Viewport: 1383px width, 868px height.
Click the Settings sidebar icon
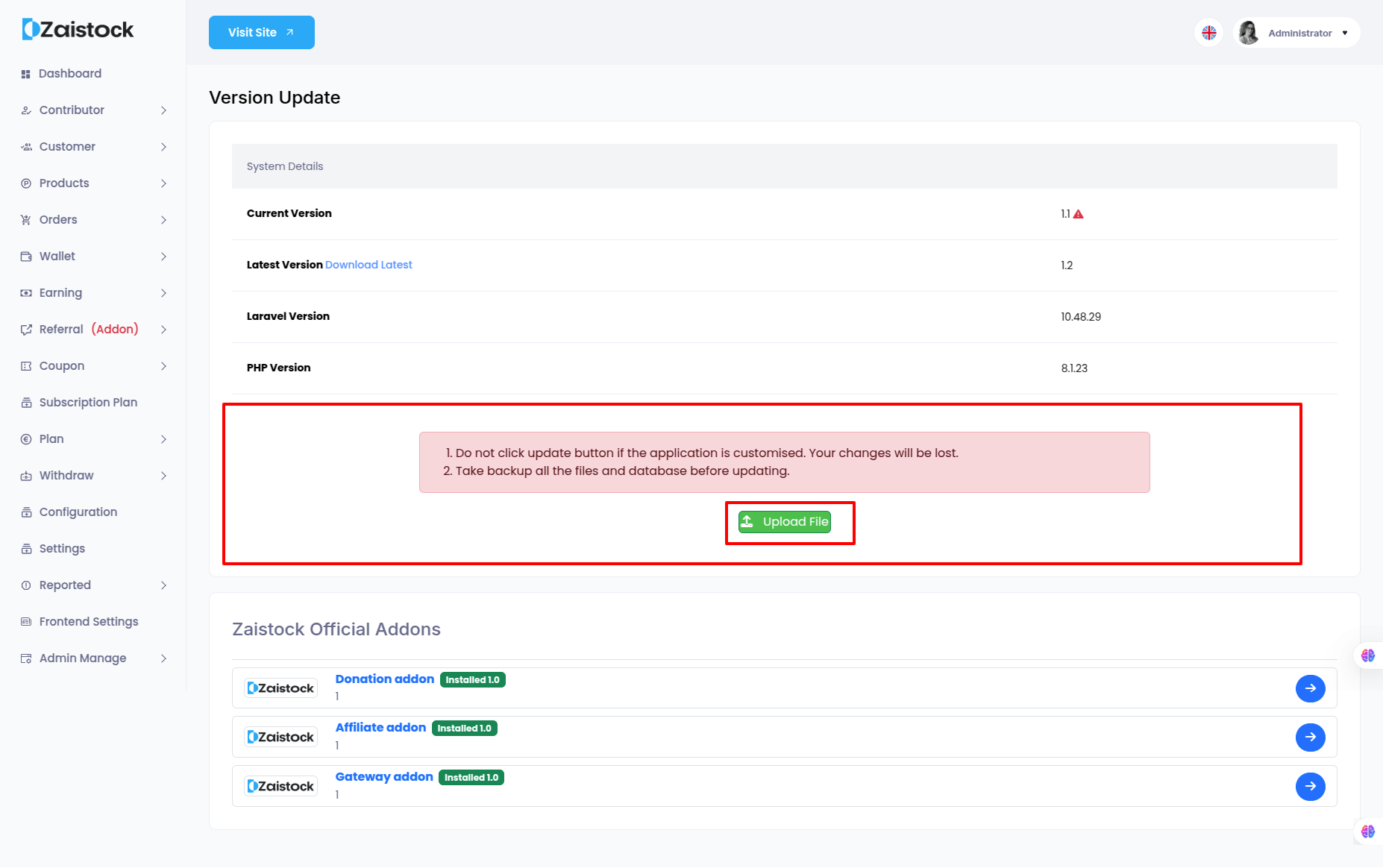pos(26,549)
